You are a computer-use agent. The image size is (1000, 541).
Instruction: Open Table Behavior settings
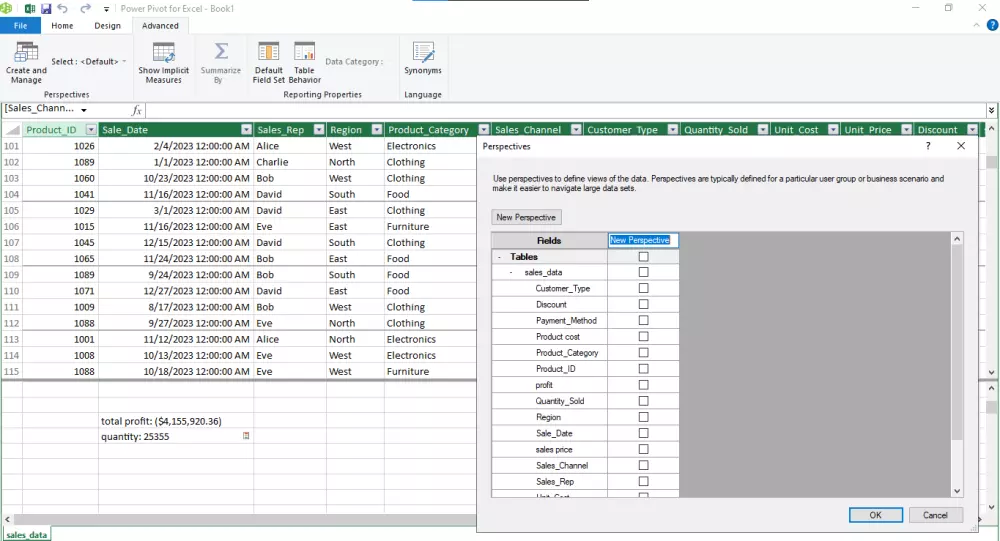point(304,62)
